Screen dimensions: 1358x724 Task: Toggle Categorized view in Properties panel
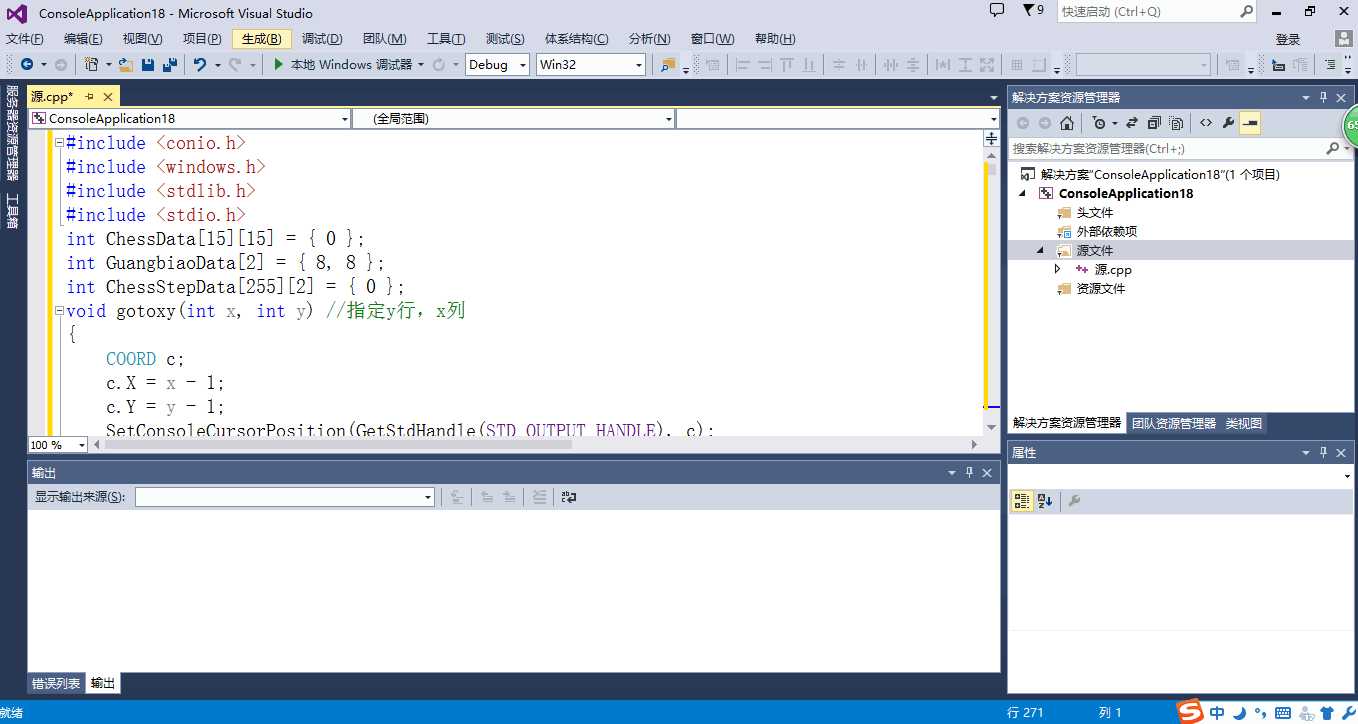(x=1022, y=501)
